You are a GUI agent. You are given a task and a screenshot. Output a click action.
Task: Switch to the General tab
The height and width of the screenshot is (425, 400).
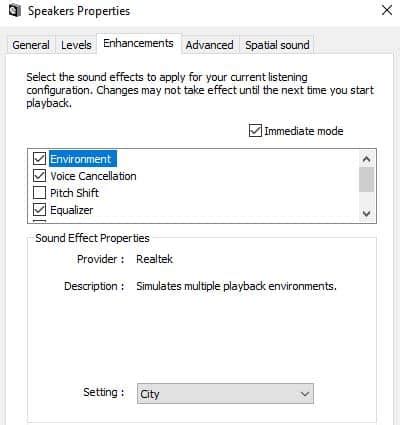tap(31, 45)
